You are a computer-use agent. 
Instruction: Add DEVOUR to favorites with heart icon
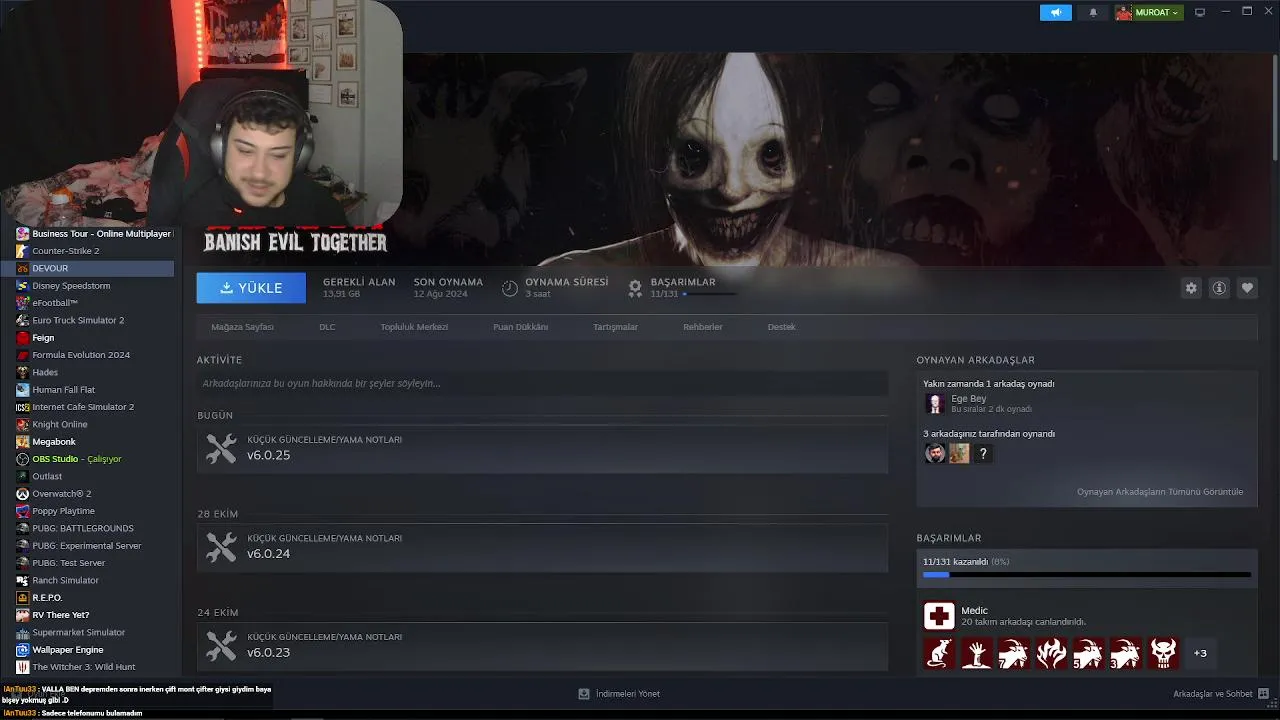(1247, 288)
